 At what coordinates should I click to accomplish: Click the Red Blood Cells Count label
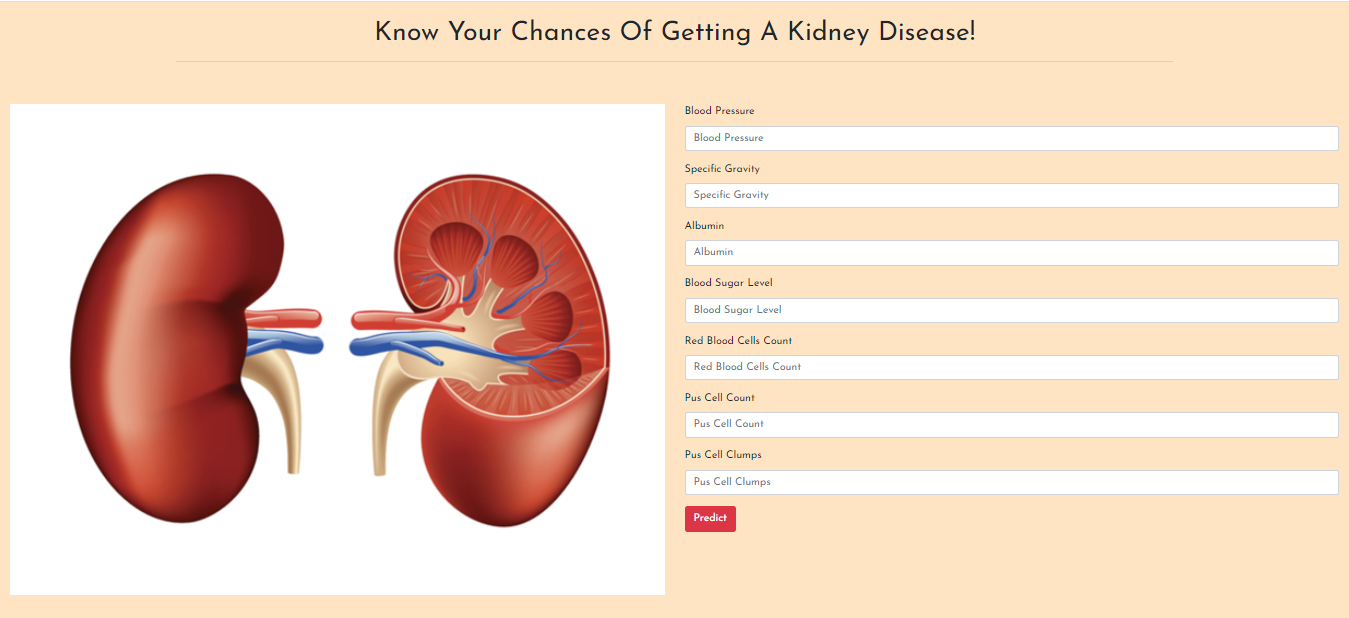point(737,340)
